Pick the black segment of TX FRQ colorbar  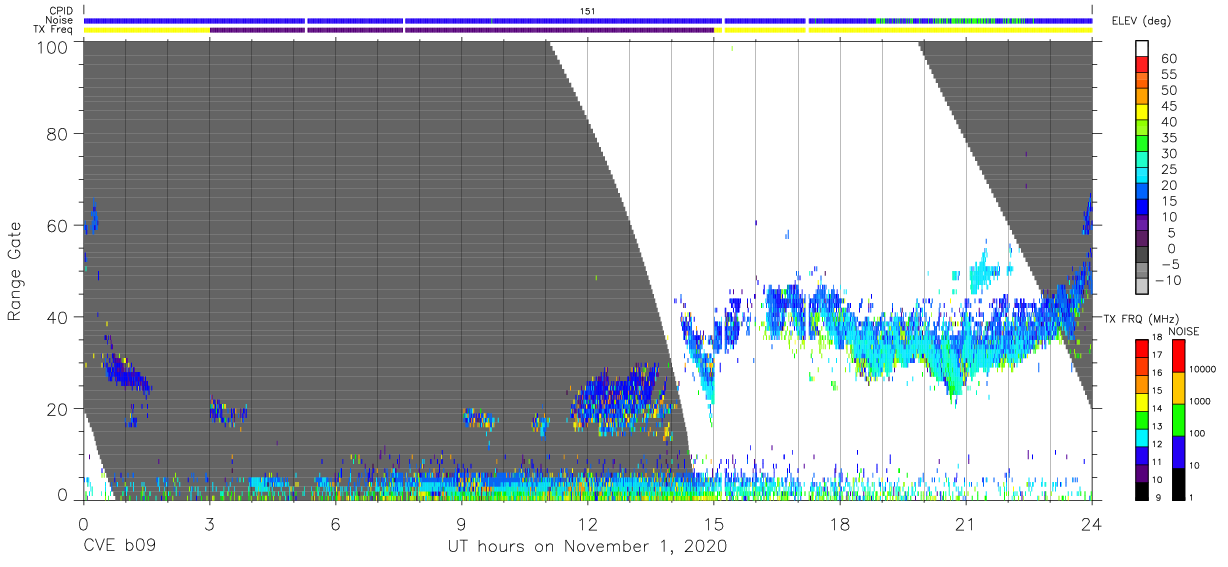click(1142, 489)
